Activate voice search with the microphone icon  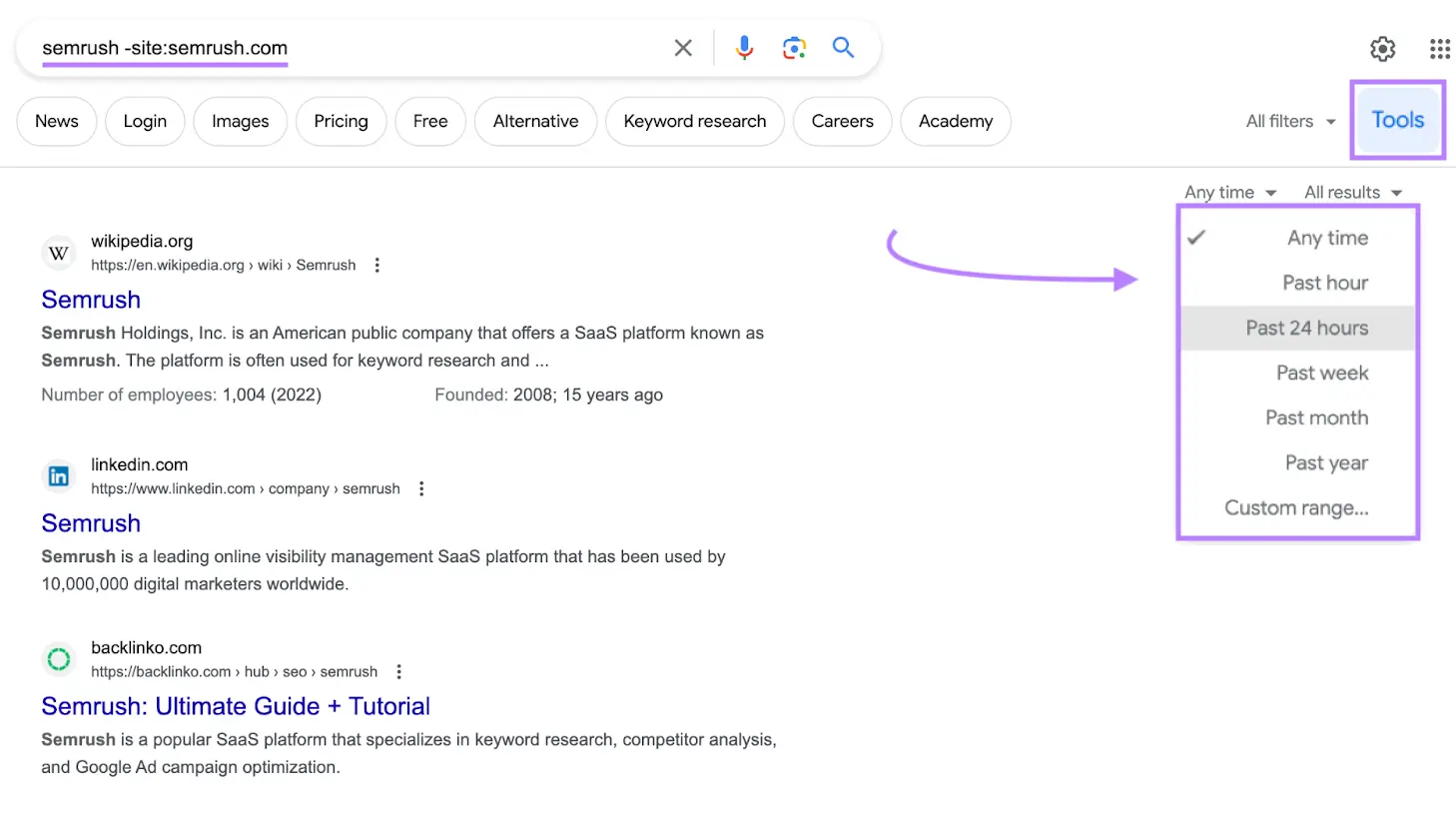pyautogui.click(x=744, y=47)
